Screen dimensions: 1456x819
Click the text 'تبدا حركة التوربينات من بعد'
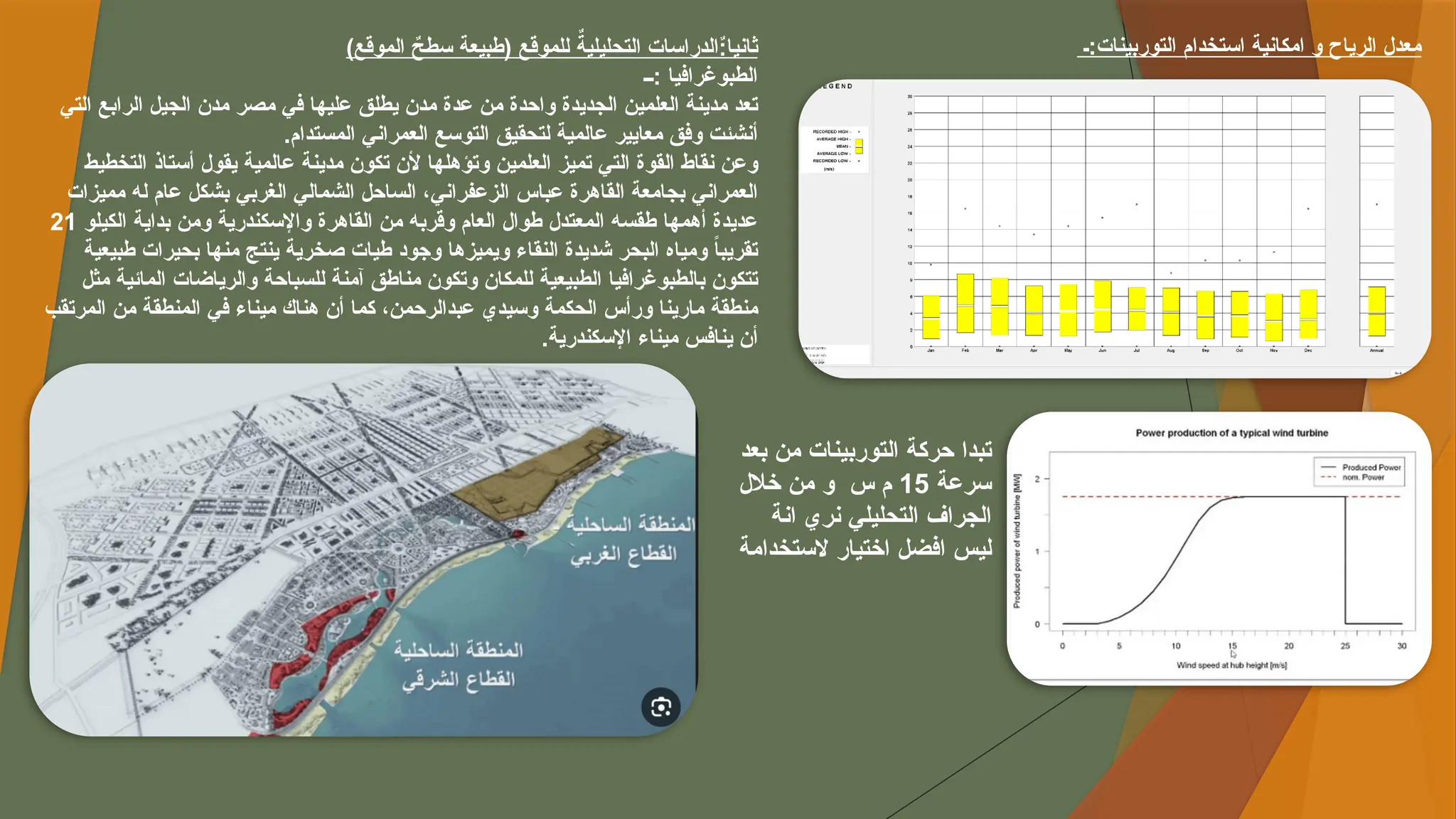click(867, 450)
